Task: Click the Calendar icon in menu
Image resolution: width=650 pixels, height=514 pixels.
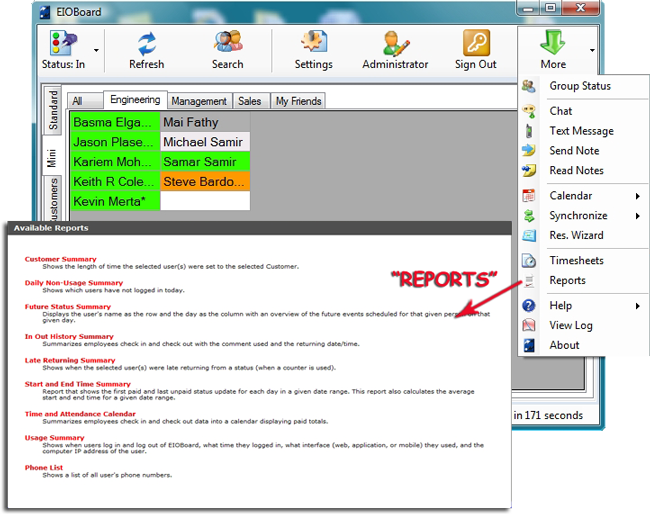Action: click(529, 195)
